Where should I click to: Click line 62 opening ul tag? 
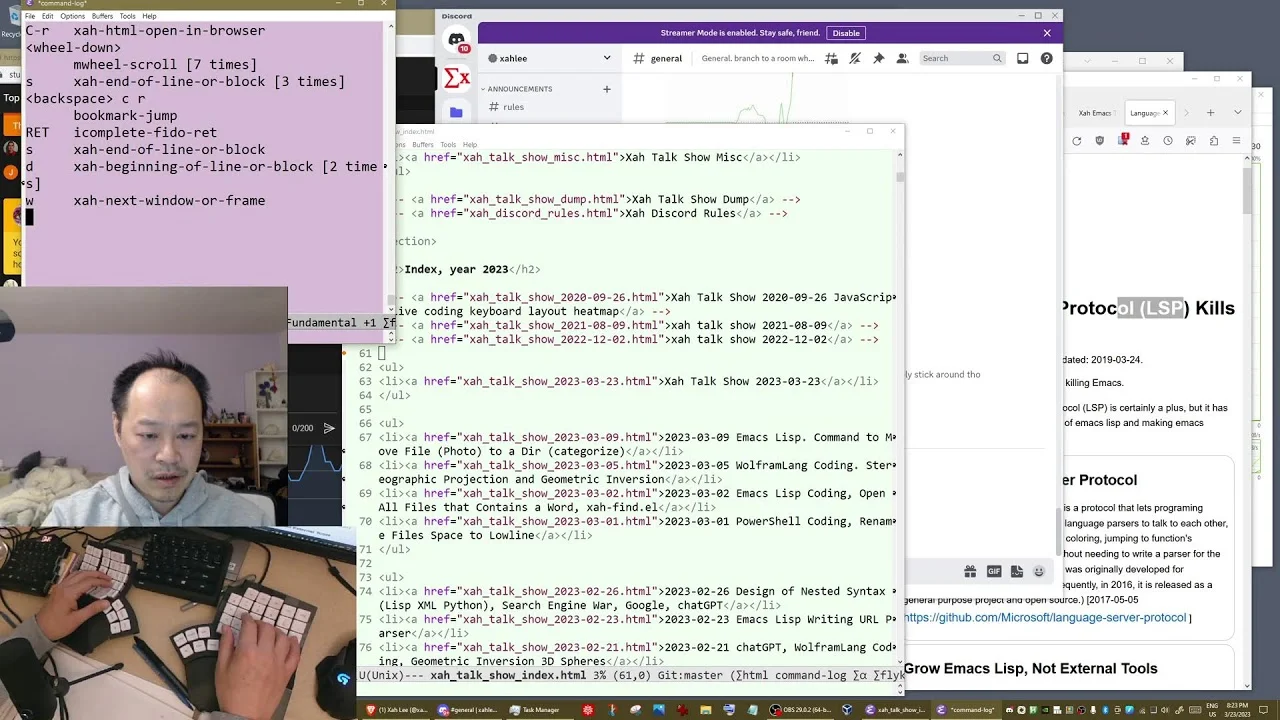[x=391, y=368]
